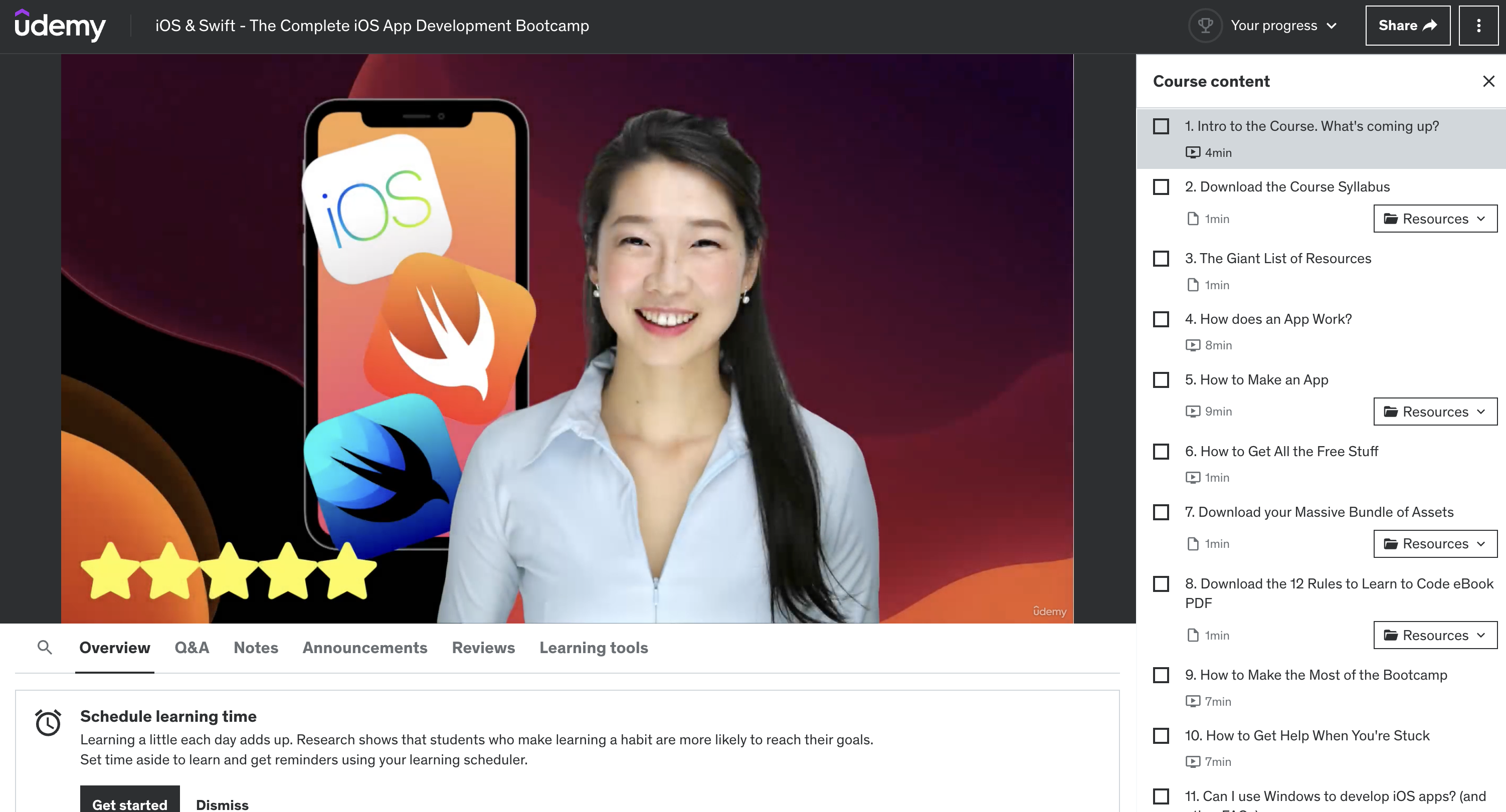Expand the Your progress dropdown
Viewport: 1506px width, 812px height.
tap(1283, 26)
